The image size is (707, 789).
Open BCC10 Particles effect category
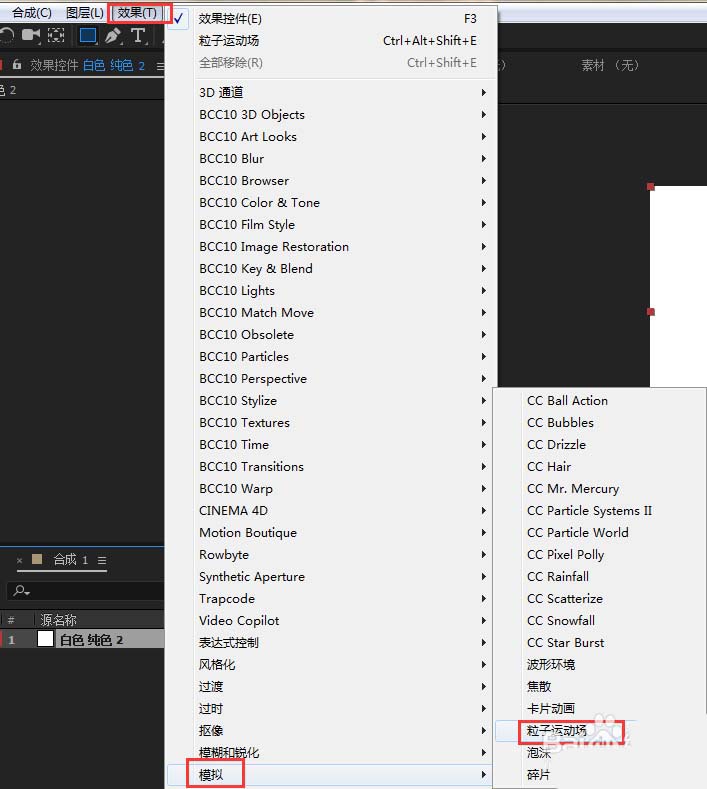point(332,357)
